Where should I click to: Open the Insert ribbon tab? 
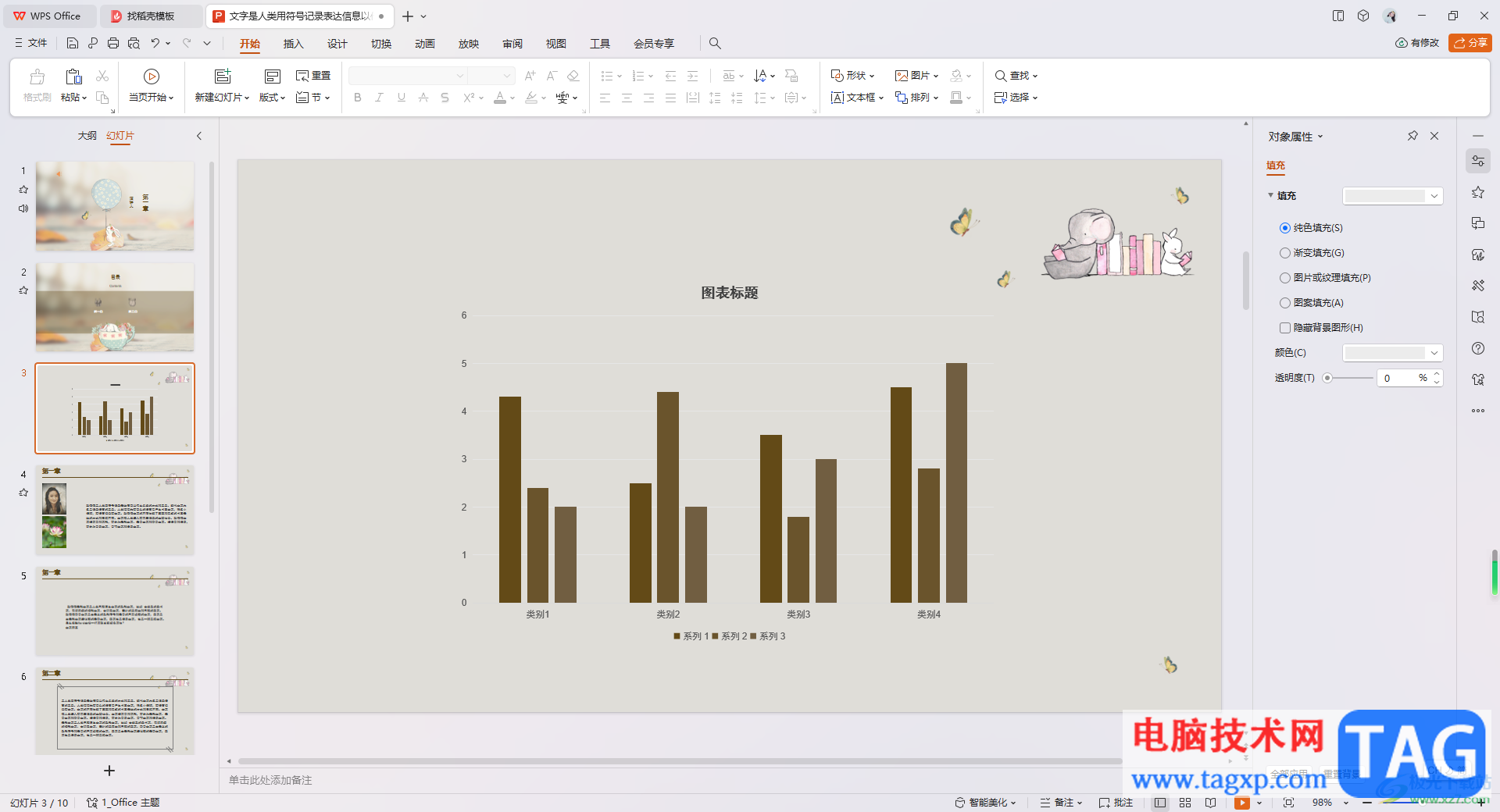(293, 44)
